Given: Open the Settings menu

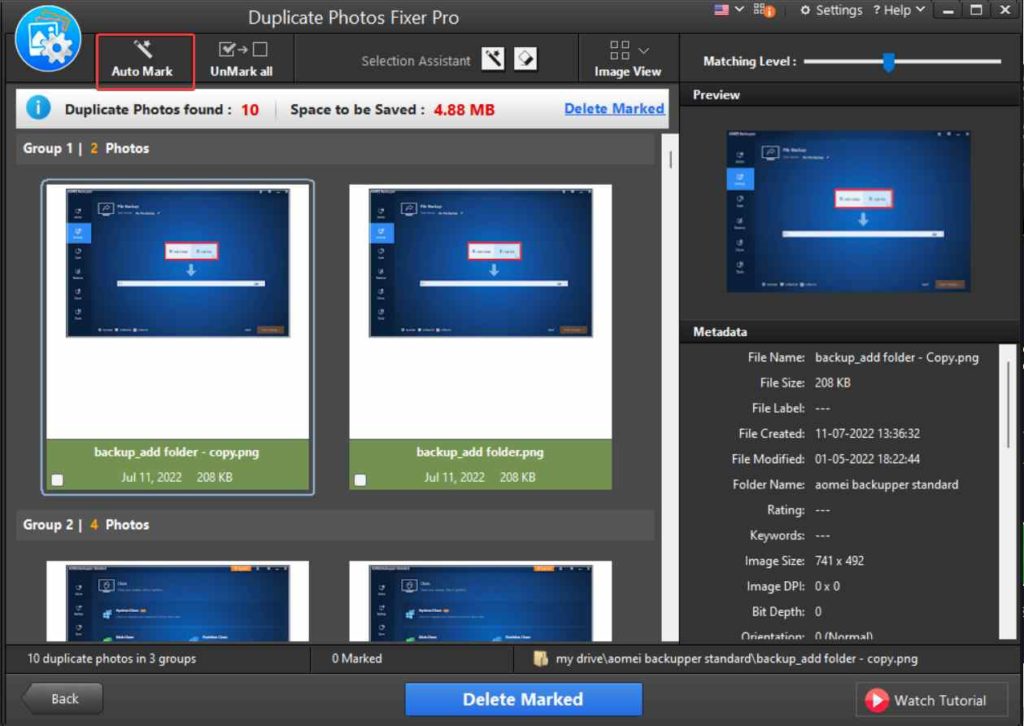Looking at the screenshot, I should tap(831, 10).
